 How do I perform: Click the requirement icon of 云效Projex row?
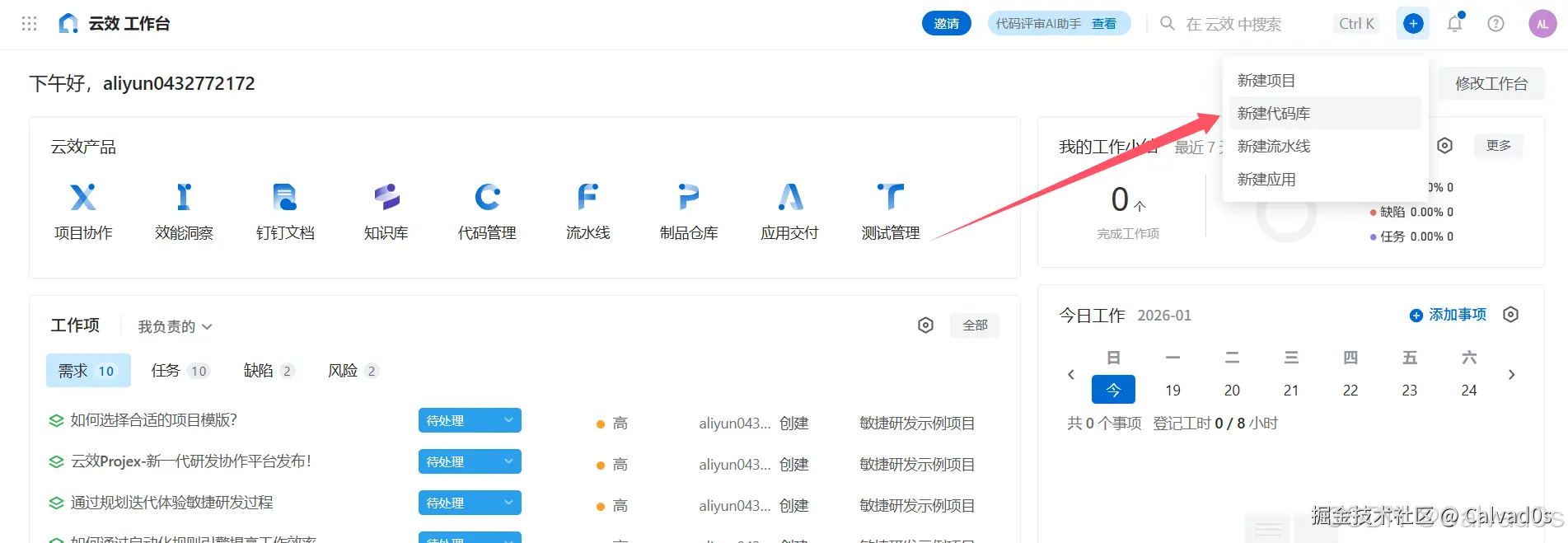tap(56, 462)
